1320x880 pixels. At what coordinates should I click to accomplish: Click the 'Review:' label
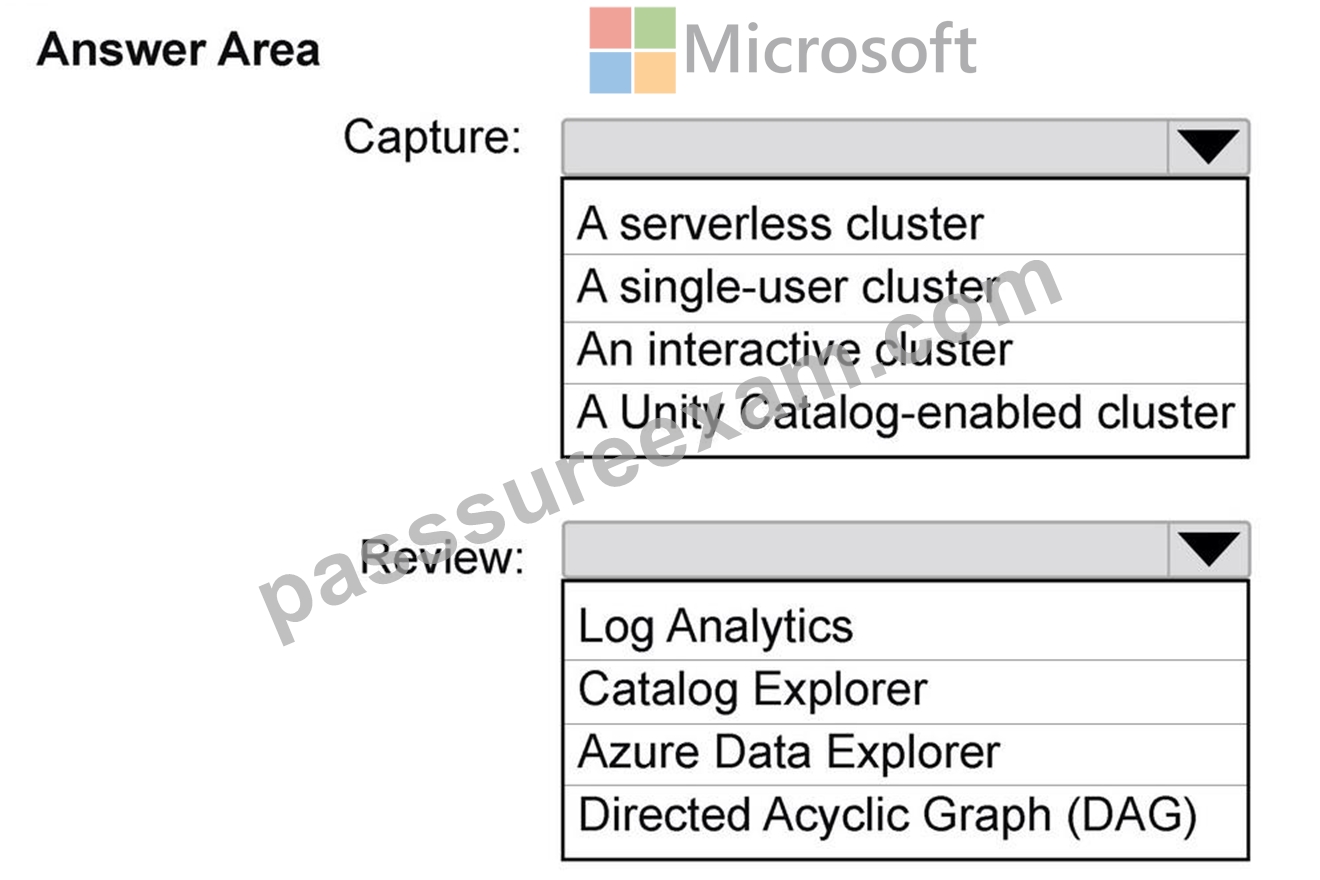(x=442, y=558)
